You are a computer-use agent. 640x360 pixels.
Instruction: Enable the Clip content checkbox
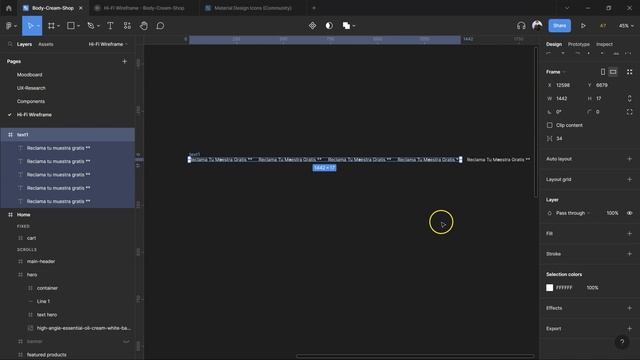pyautogui.click(x=549, y=125)
